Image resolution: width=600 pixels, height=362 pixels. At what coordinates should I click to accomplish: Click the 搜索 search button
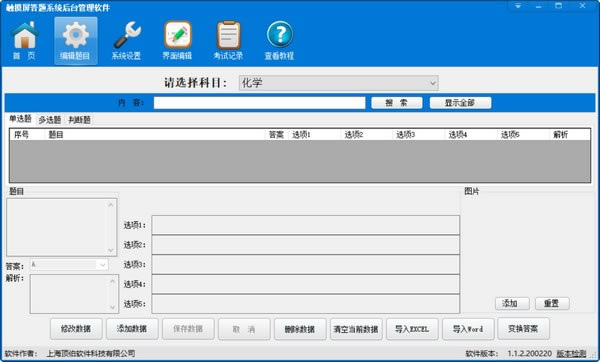tap(397, 103)
